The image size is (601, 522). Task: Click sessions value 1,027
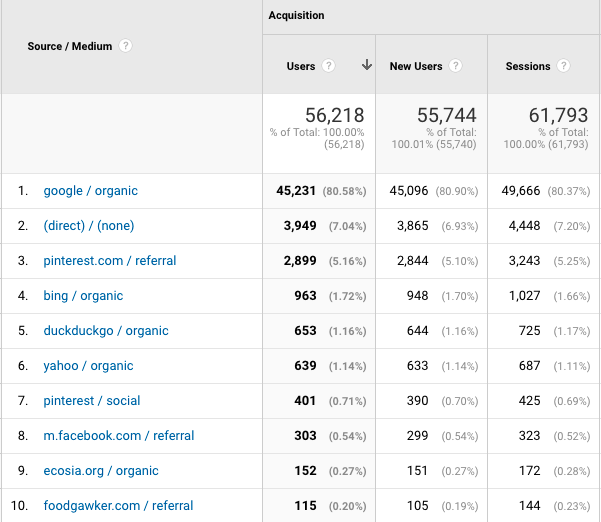[524, 295]
